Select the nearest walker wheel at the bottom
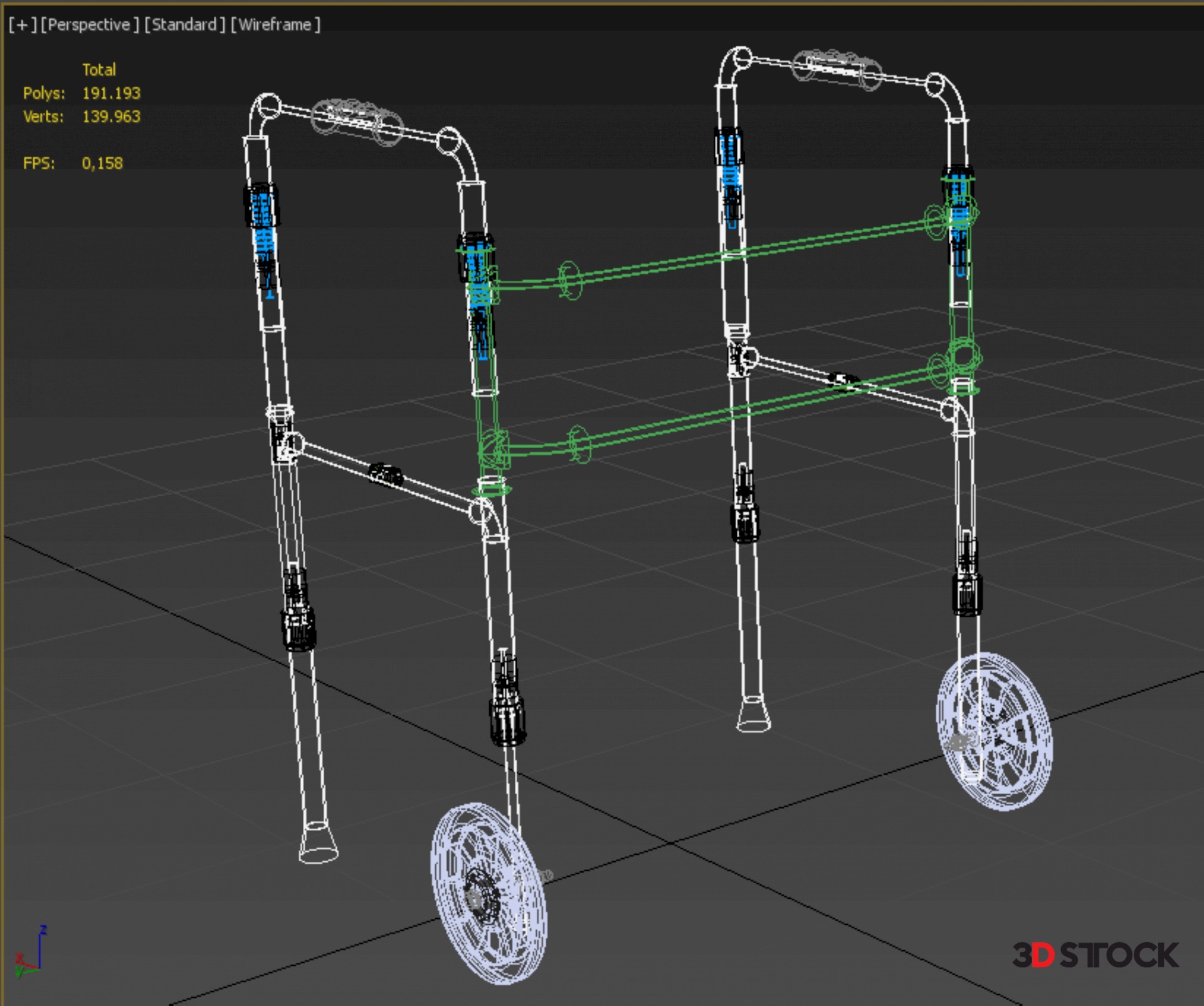This screenshot has height=1006, width=1204. 488,893
